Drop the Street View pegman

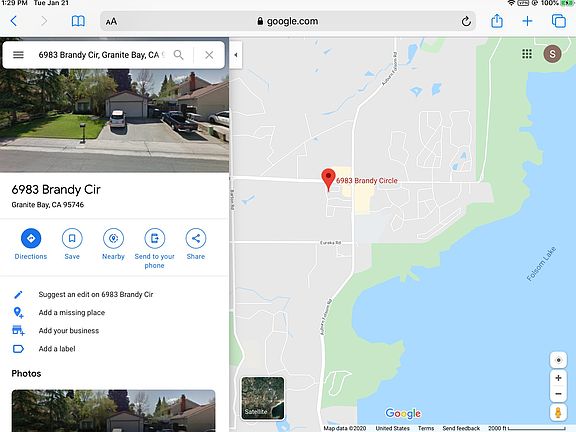coord(558,413)
